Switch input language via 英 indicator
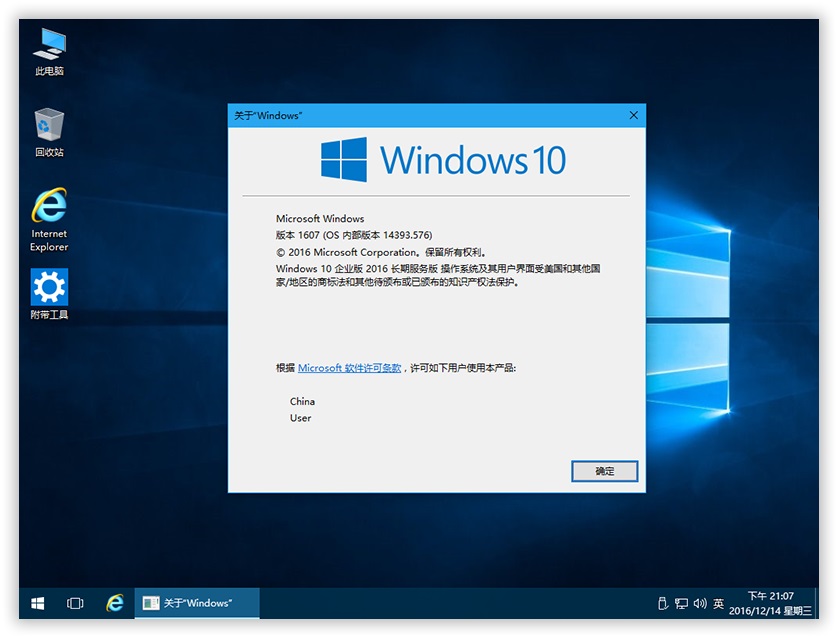This screenshot has width=838, height=638. click(718, 603)
